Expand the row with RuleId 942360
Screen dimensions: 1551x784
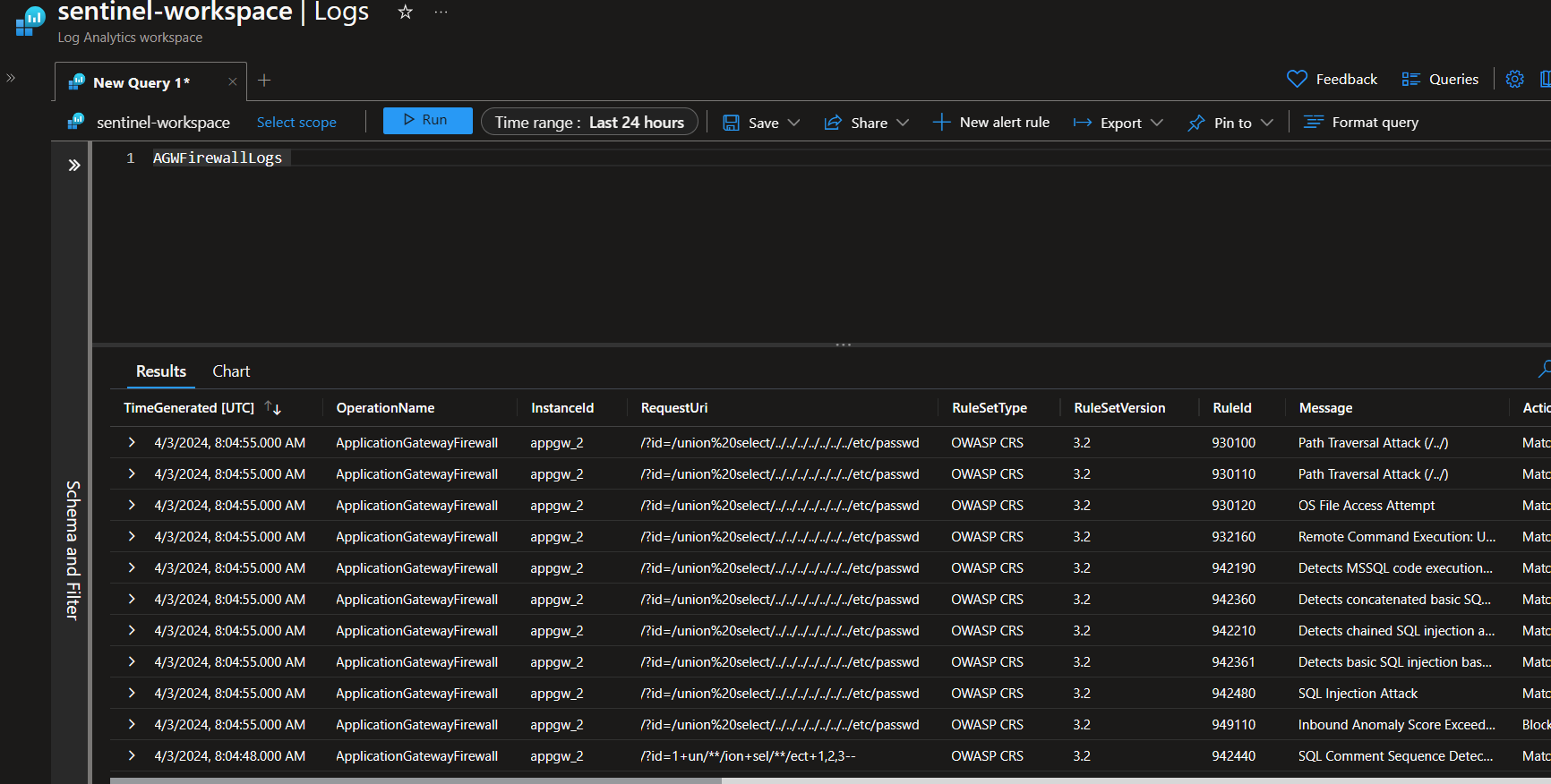pyautogui.click(x=132, y=599)
